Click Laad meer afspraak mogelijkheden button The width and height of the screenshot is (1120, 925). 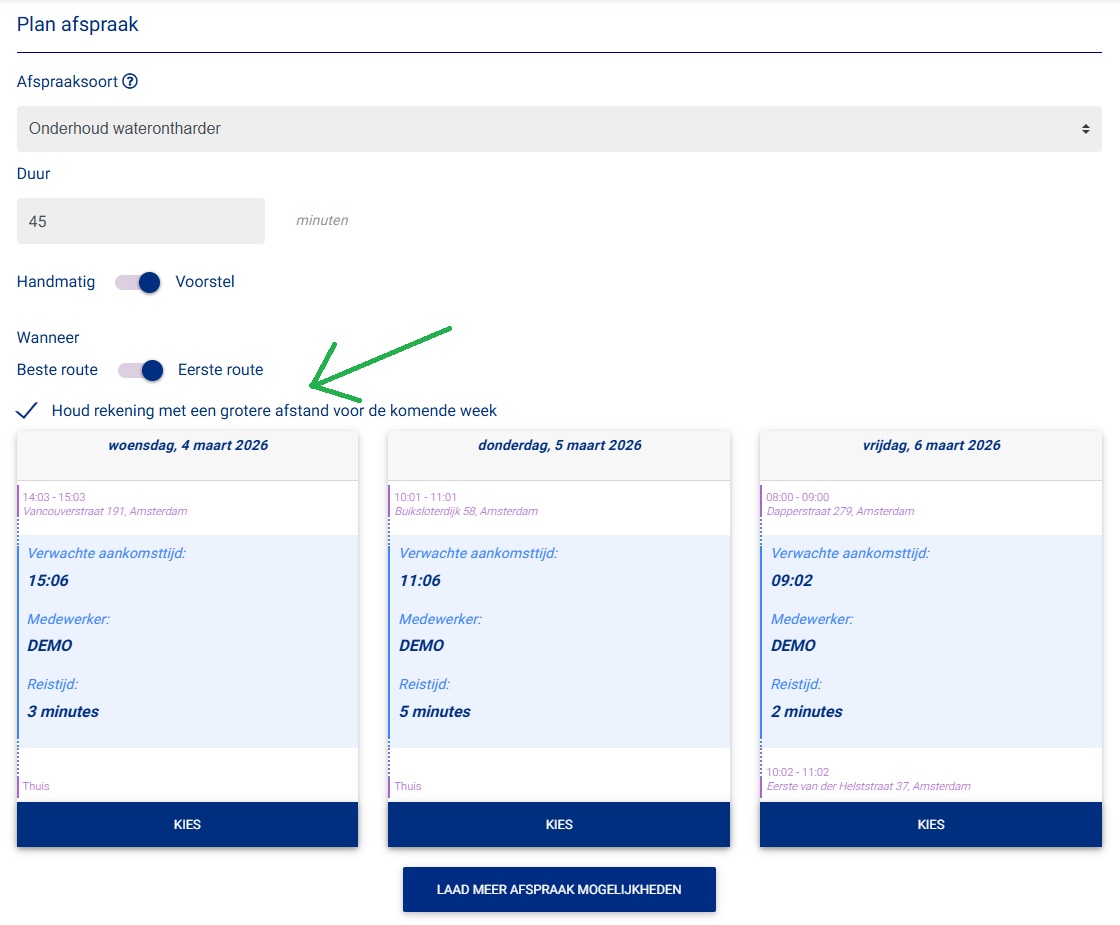559,889
